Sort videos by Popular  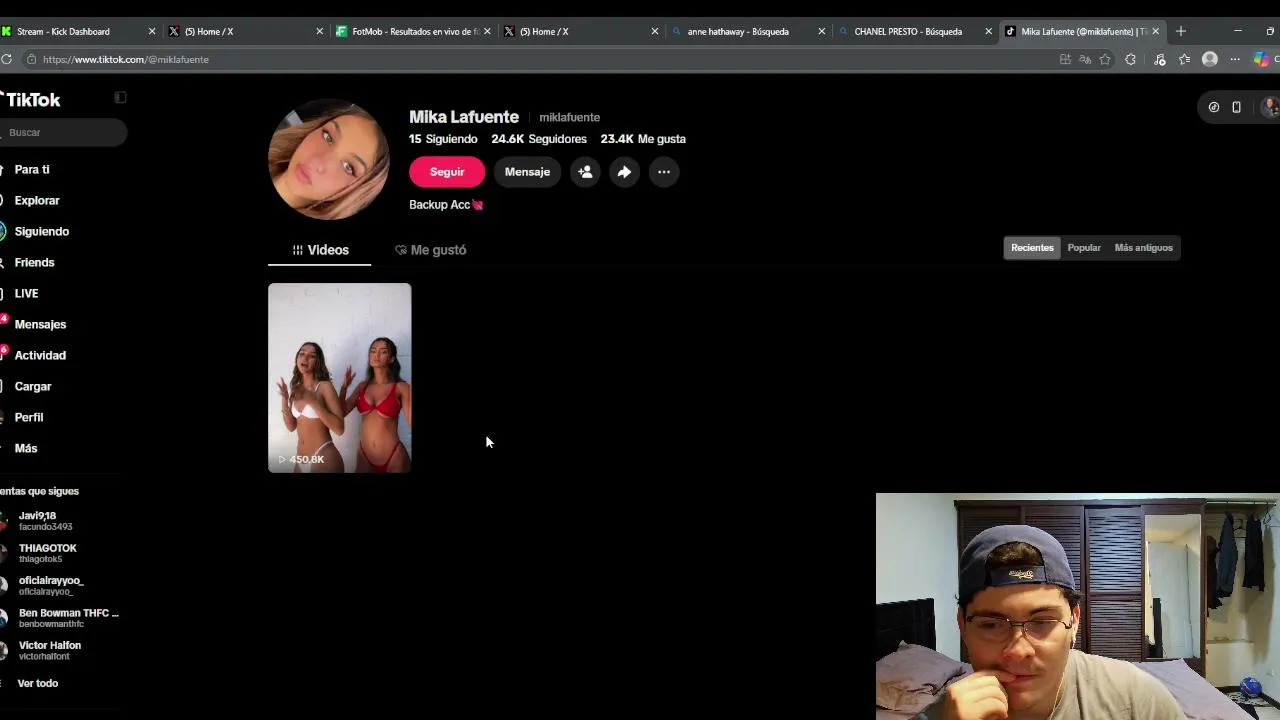click(1084, 248)
